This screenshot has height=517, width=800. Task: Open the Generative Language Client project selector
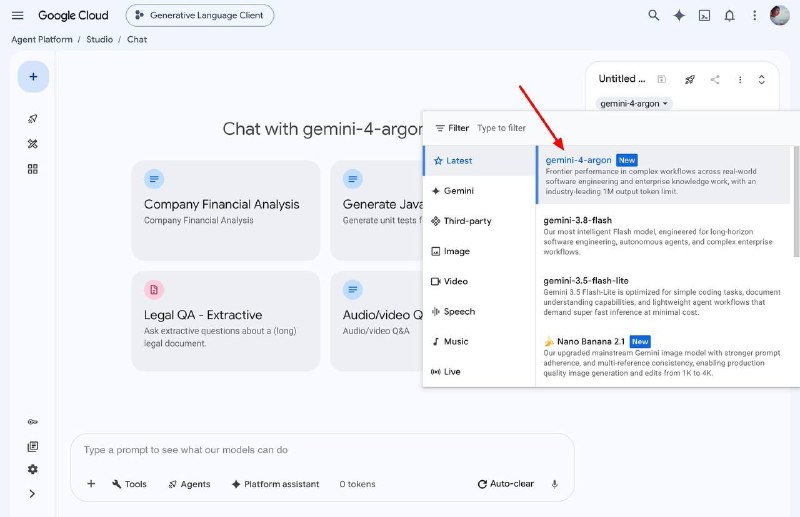tap(199, 15)
